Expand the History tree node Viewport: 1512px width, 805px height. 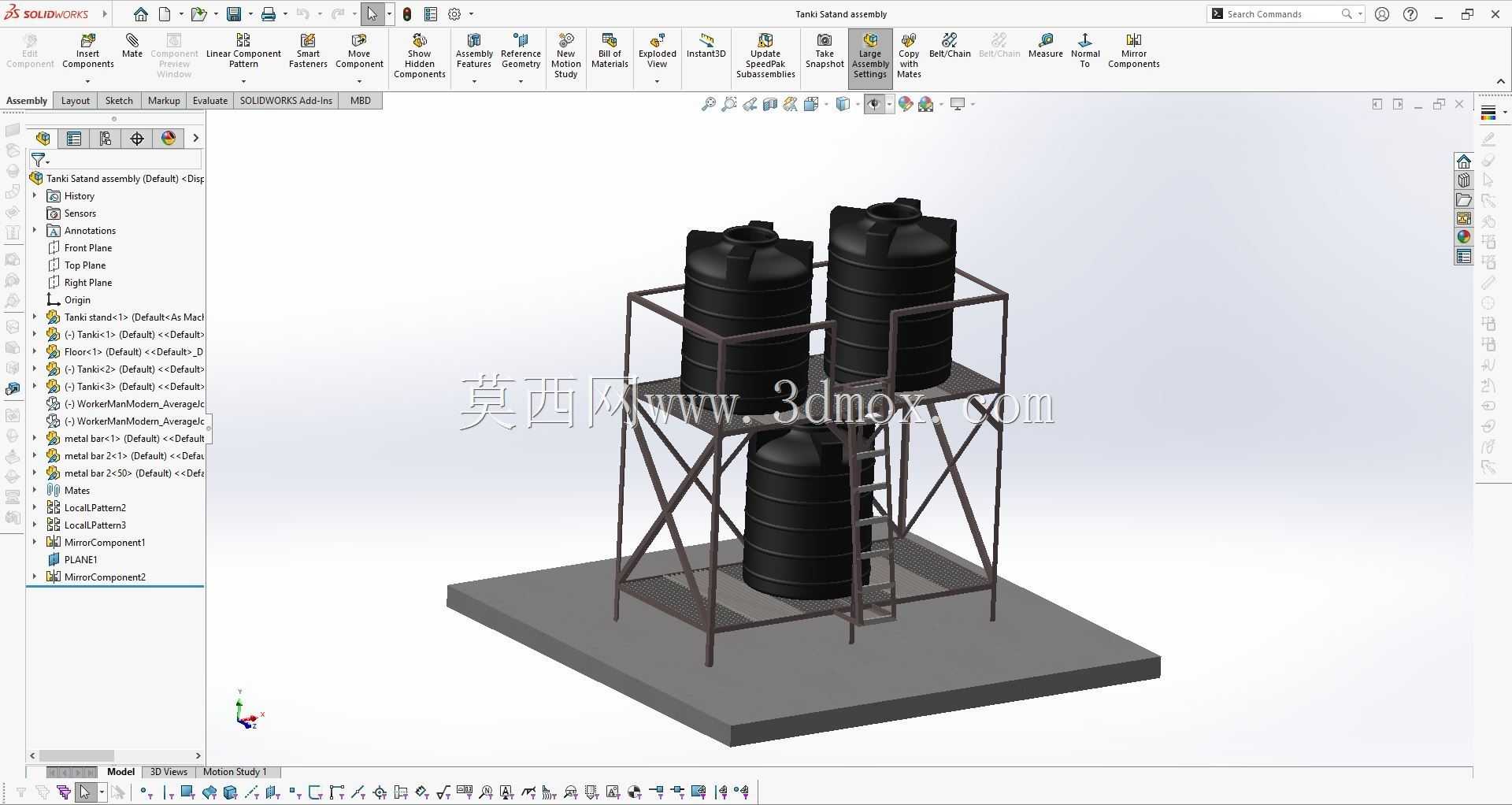coord(35,195)
